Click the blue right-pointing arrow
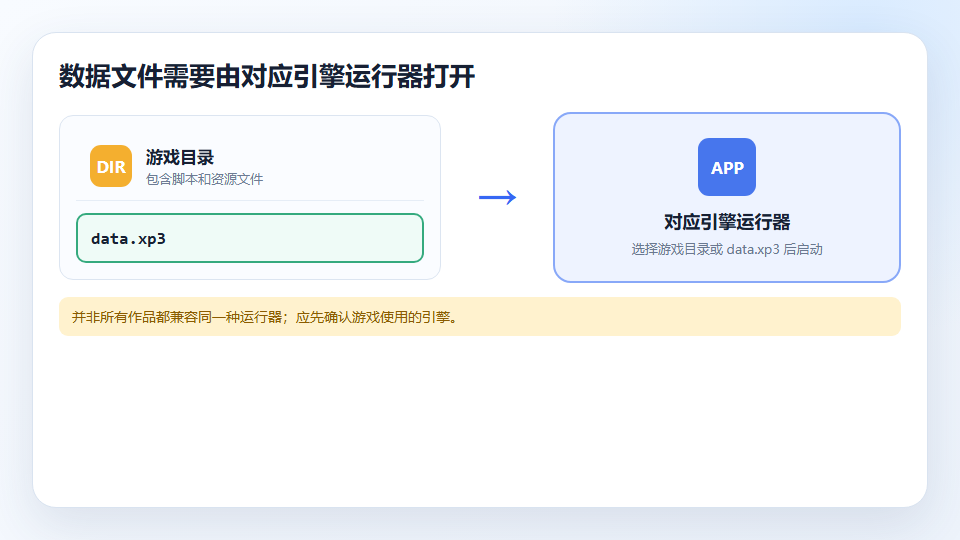This screenshot has width=960, height=540. 497,197
